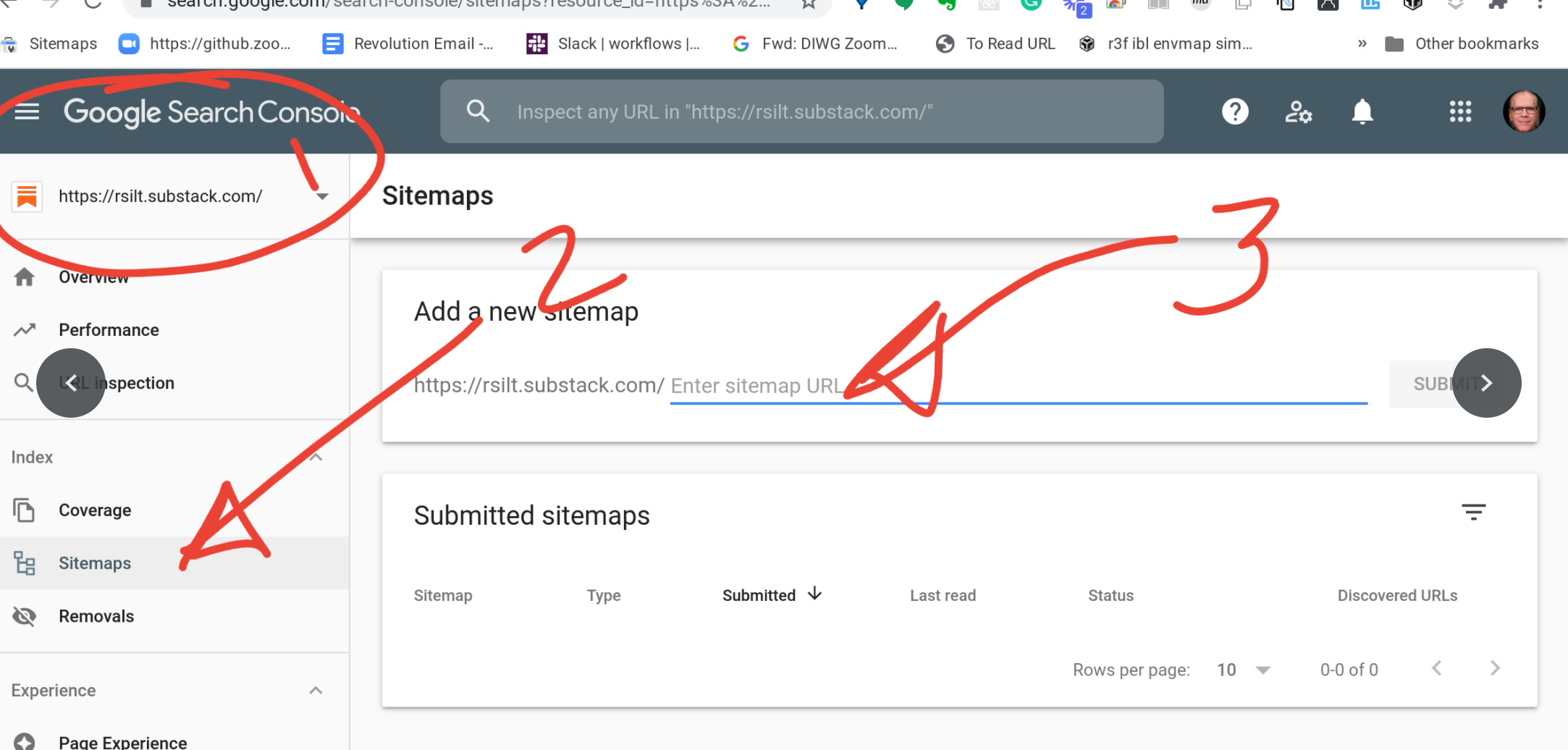Screen dimensions: 1568x750
Task: Click the search magnifier in URL inspect bar
Action: (x=478, y=111)
